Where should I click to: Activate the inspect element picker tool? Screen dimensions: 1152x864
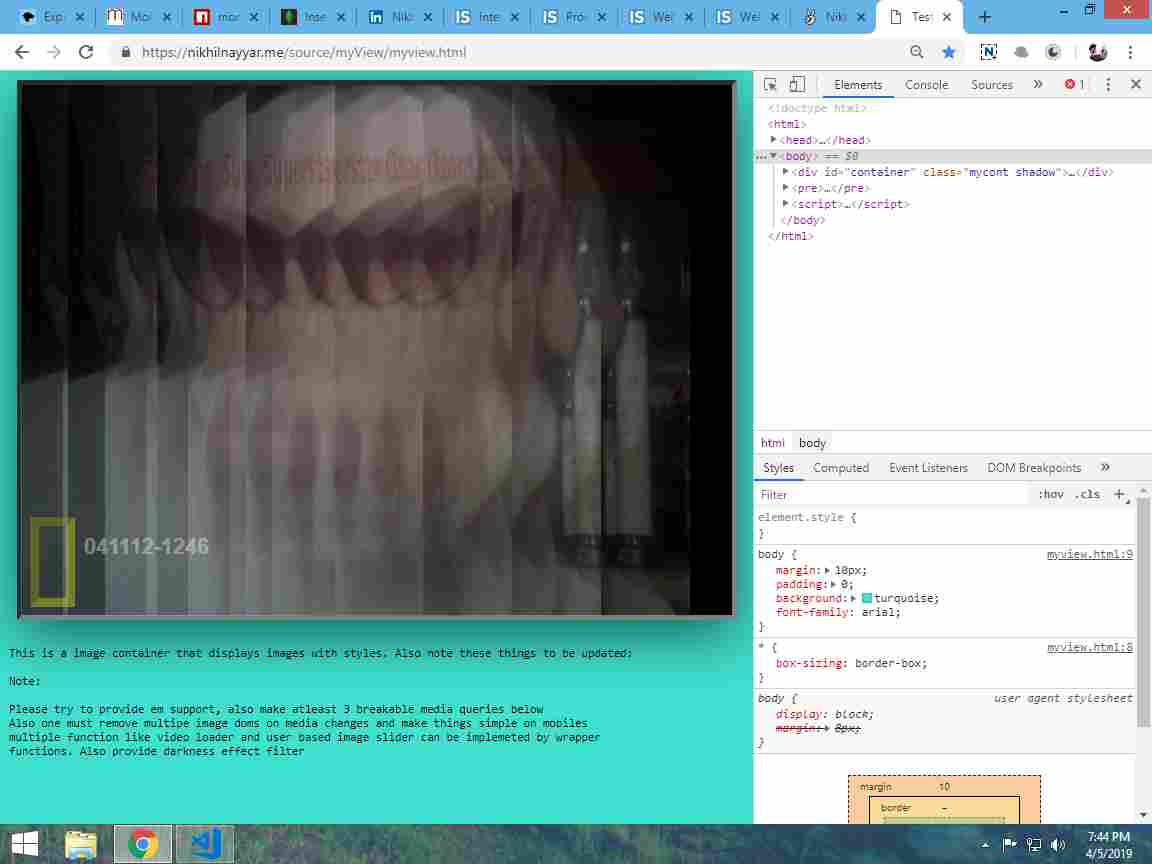tap(770, 85)
